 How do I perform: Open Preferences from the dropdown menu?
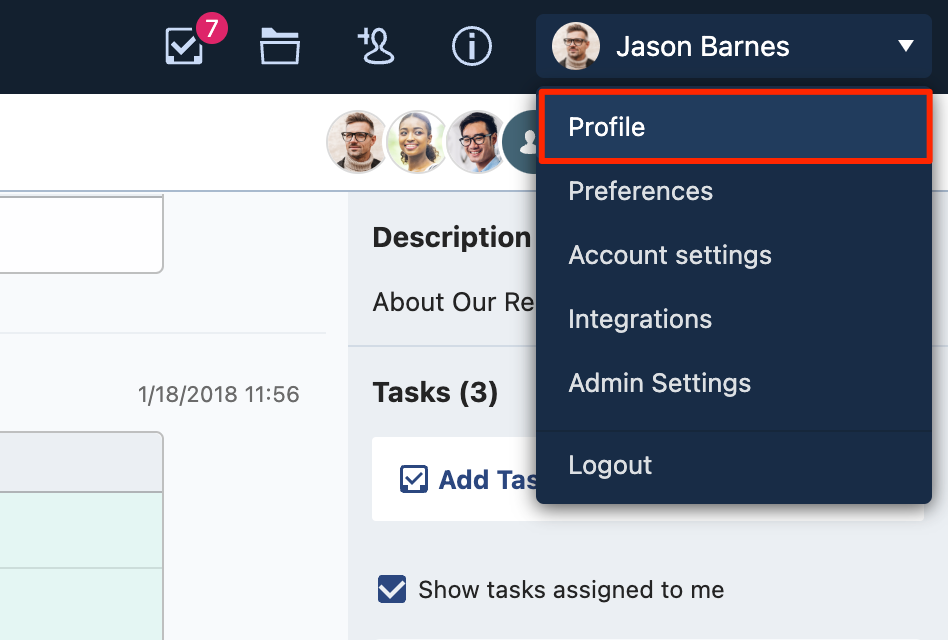[640, 191]
